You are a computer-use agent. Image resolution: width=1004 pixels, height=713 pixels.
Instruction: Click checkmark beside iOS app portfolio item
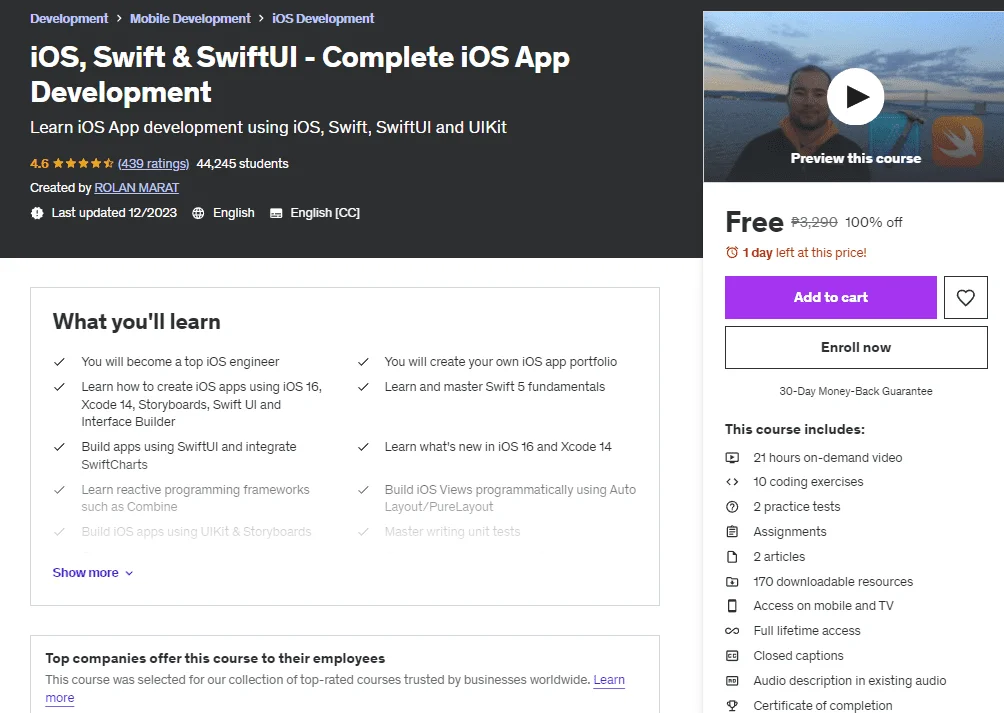(363, 362)
